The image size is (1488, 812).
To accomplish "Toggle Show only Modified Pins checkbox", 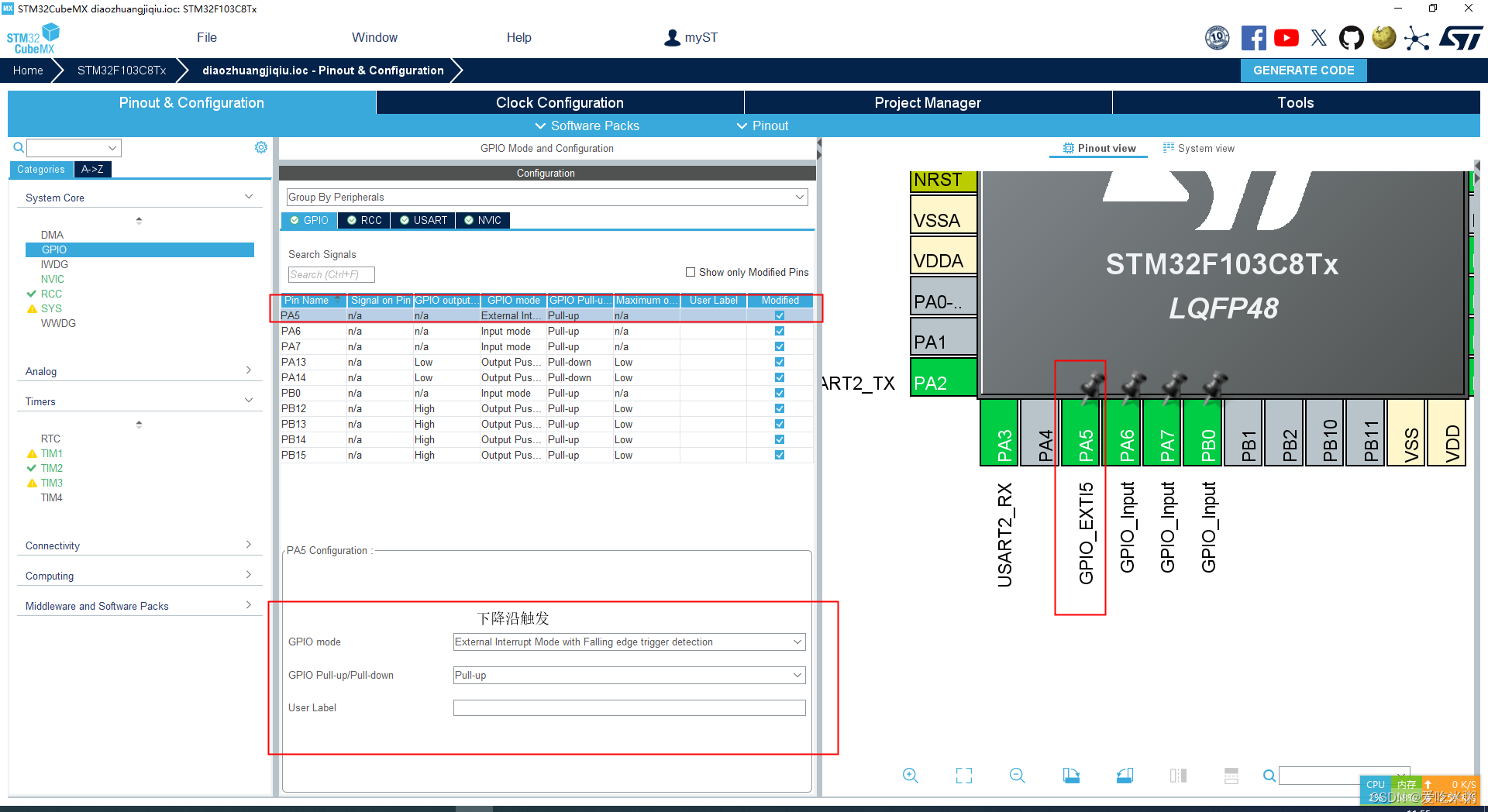I will tap(691, 272).
